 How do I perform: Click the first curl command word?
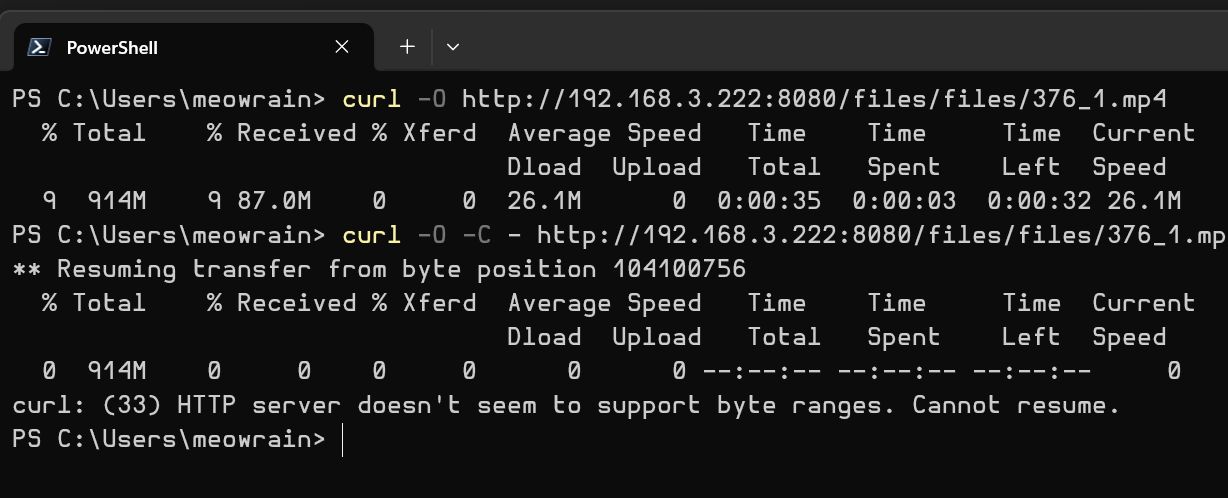pos(371,99)
